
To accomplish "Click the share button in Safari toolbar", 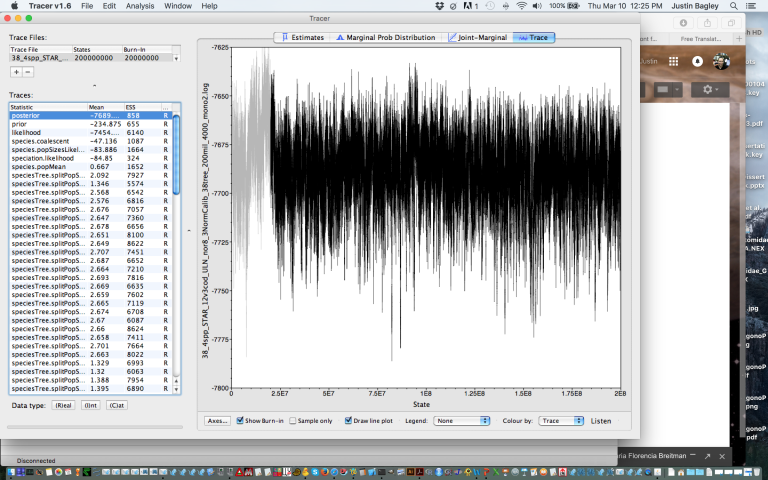I will pyautogui.click(x=707, y=23).
